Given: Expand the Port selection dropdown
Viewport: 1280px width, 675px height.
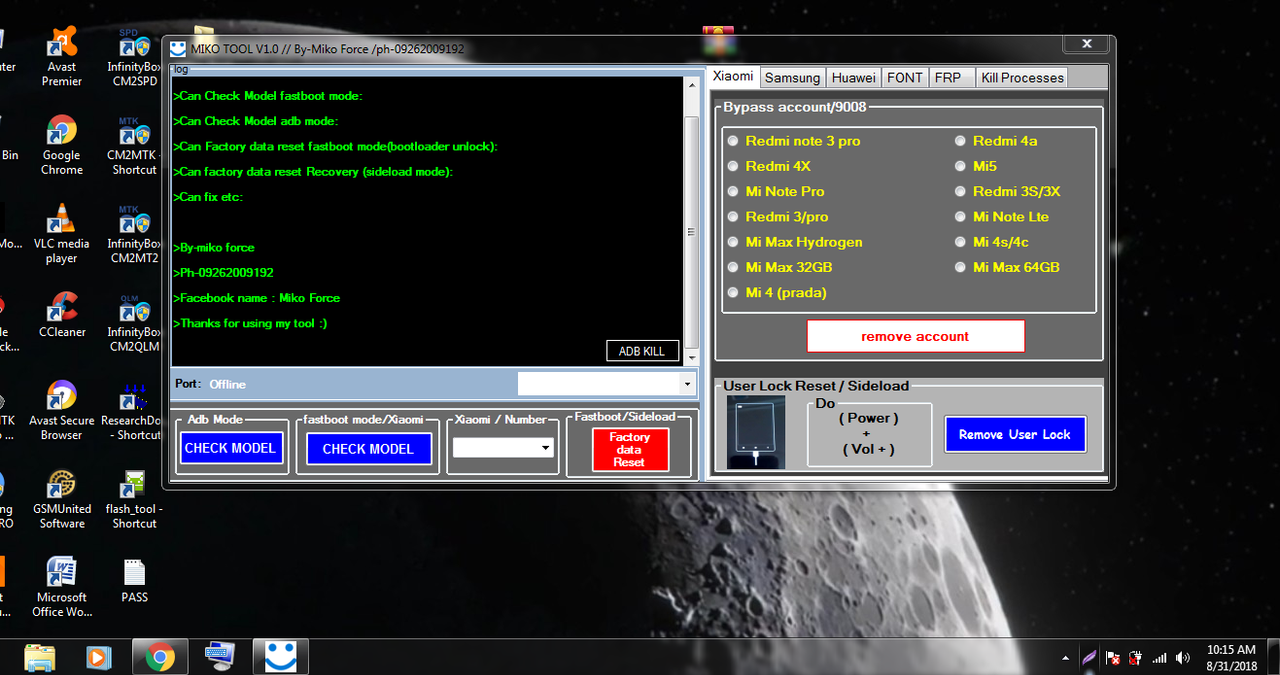Looking at the screenshot, I should 686,384.
